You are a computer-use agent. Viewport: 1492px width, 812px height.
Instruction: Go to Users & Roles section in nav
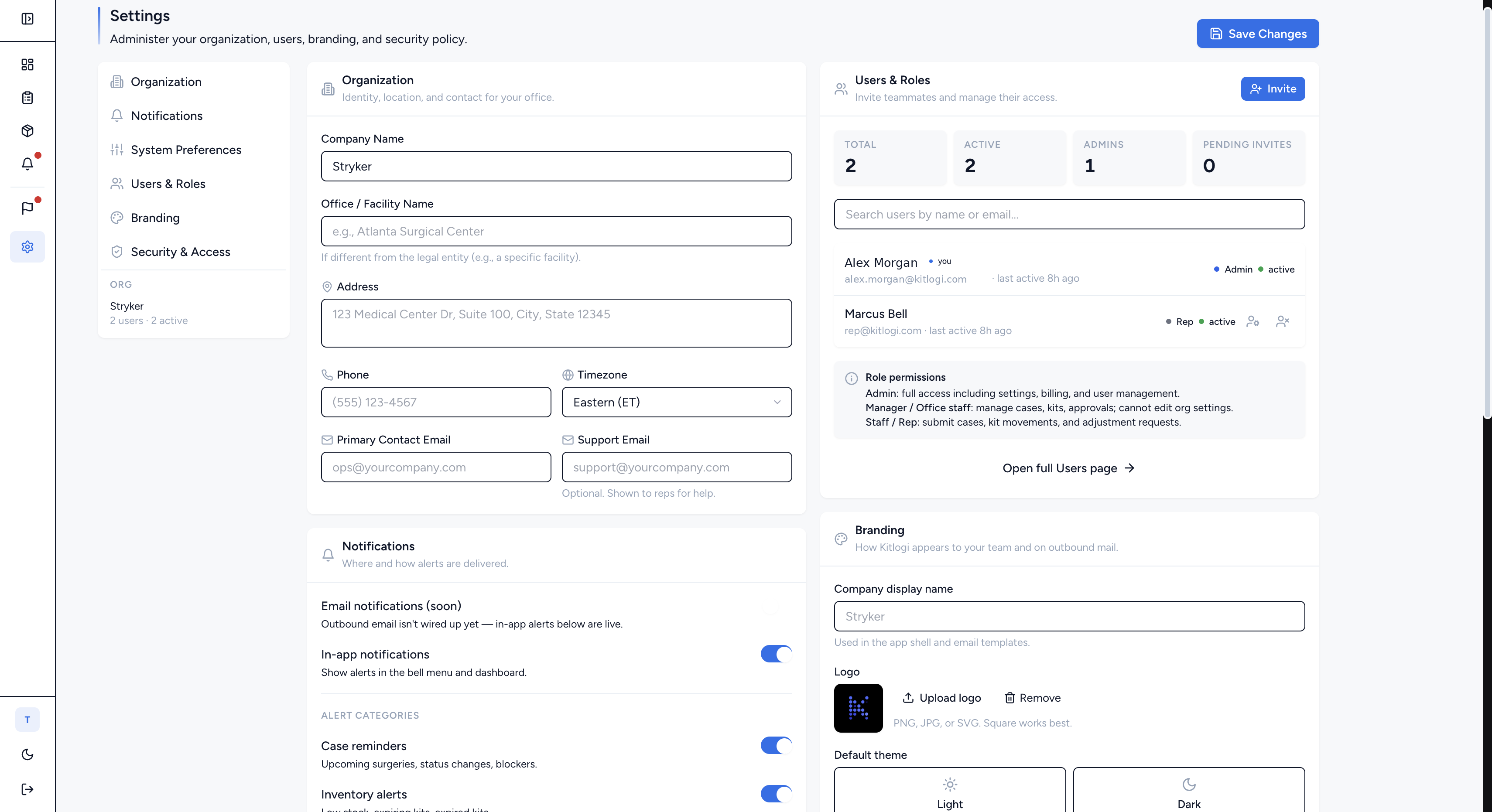pos(193,184)
